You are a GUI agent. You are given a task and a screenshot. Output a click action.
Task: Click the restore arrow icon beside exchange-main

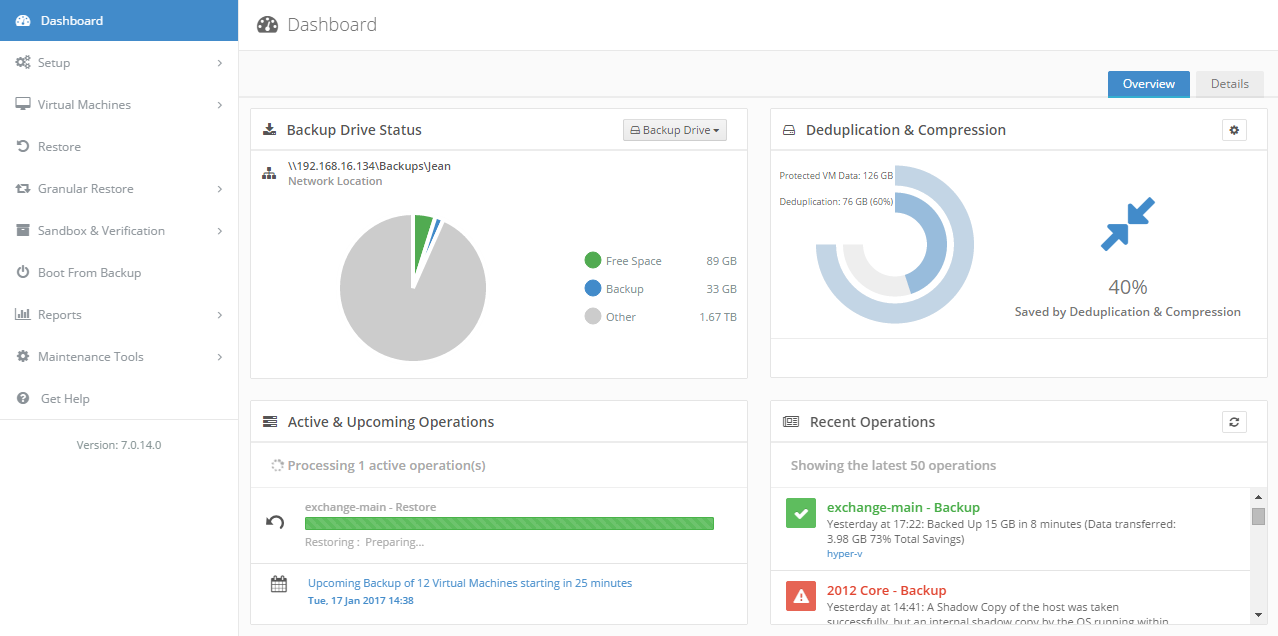275,522
